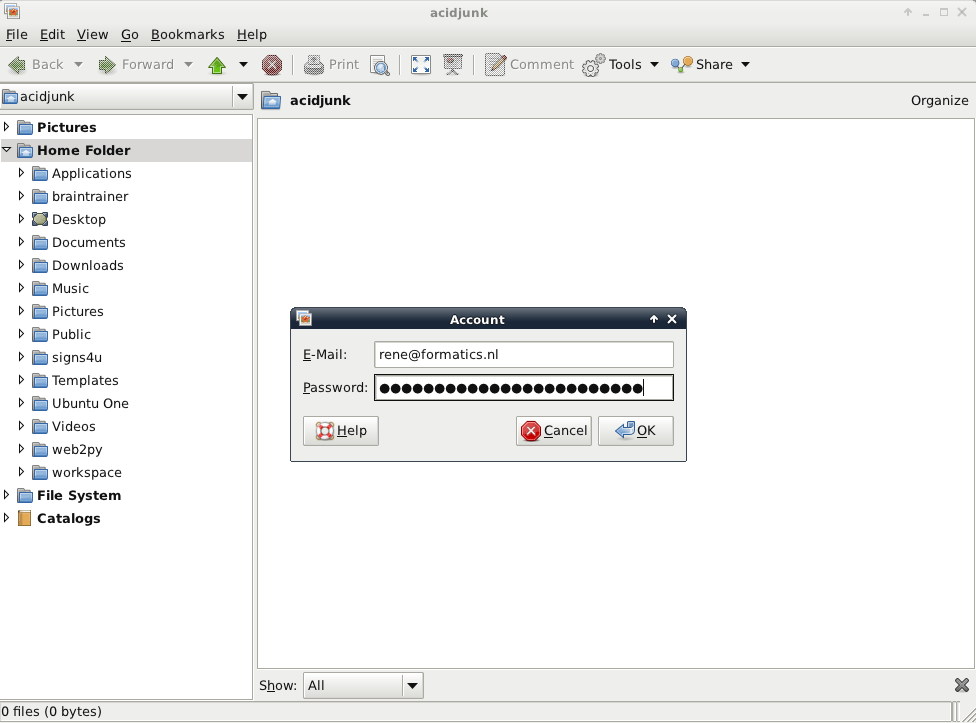The width and height of the screenshot is (976, 723).
Task: Click the Print printer icon
Action: point(314,65)
